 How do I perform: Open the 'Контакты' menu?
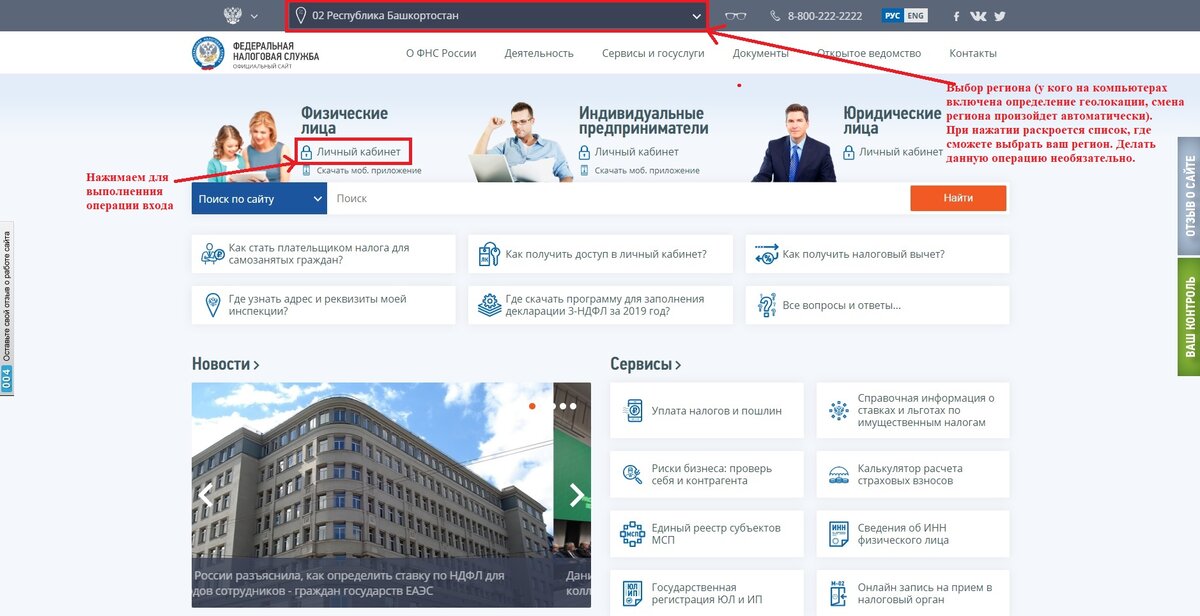point(973,53)
